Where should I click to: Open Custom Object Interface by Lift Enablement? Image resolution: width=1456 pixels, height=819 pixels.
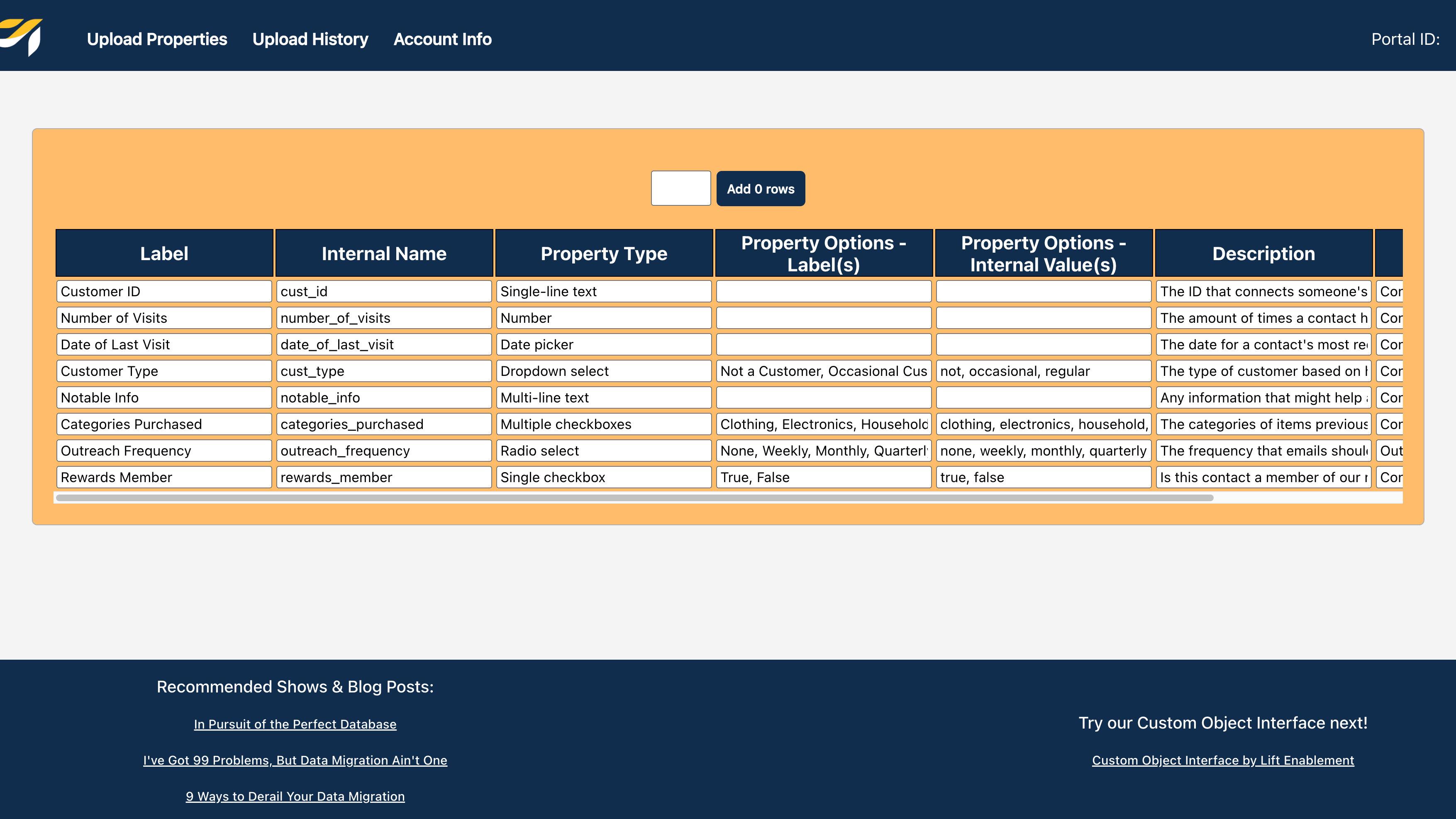pos(1222,760)
